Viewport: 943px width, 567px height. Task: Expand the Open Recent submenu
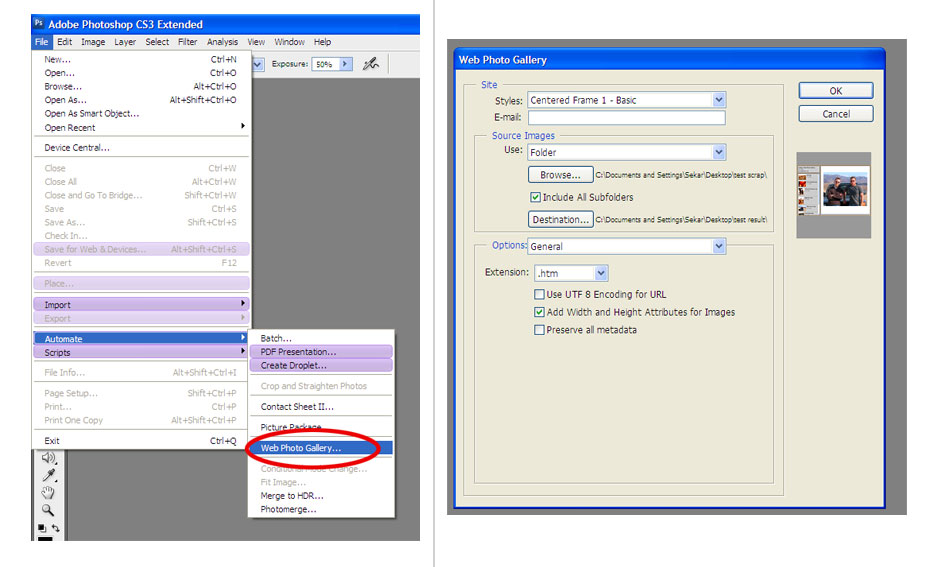pos(141,127)
